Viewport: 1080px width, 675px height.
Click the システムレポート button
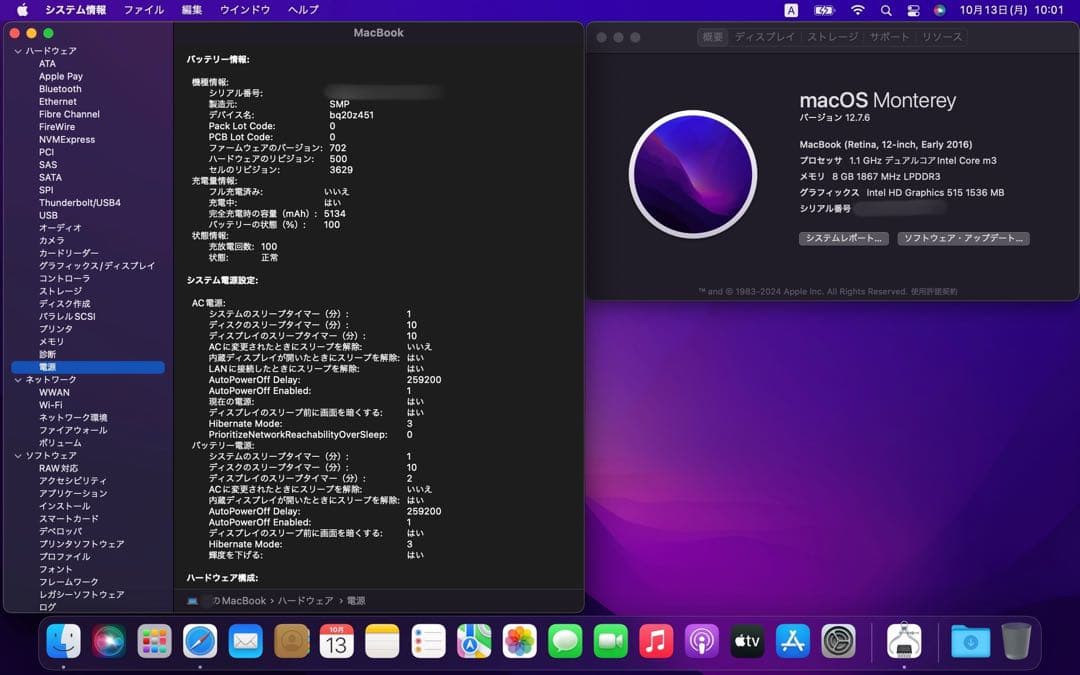click(x=842, y=238)
